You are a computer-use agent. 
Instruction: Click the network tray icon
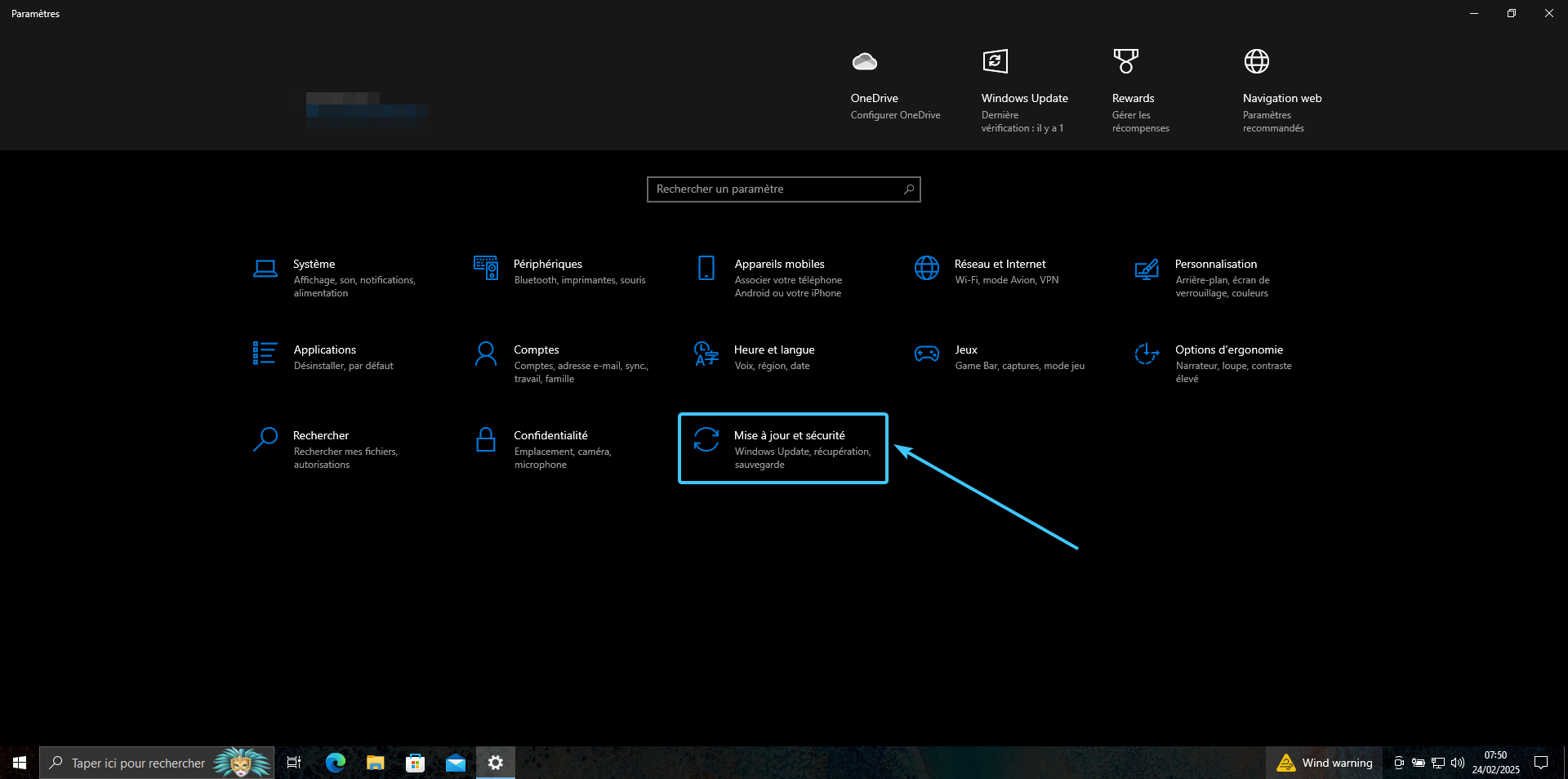[x=1438, y=763]
